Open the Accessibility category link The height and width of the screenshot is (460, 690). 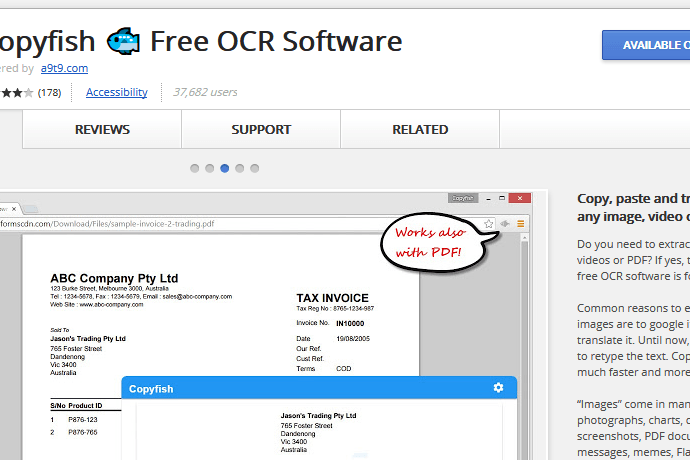click(x=116, y=92)
